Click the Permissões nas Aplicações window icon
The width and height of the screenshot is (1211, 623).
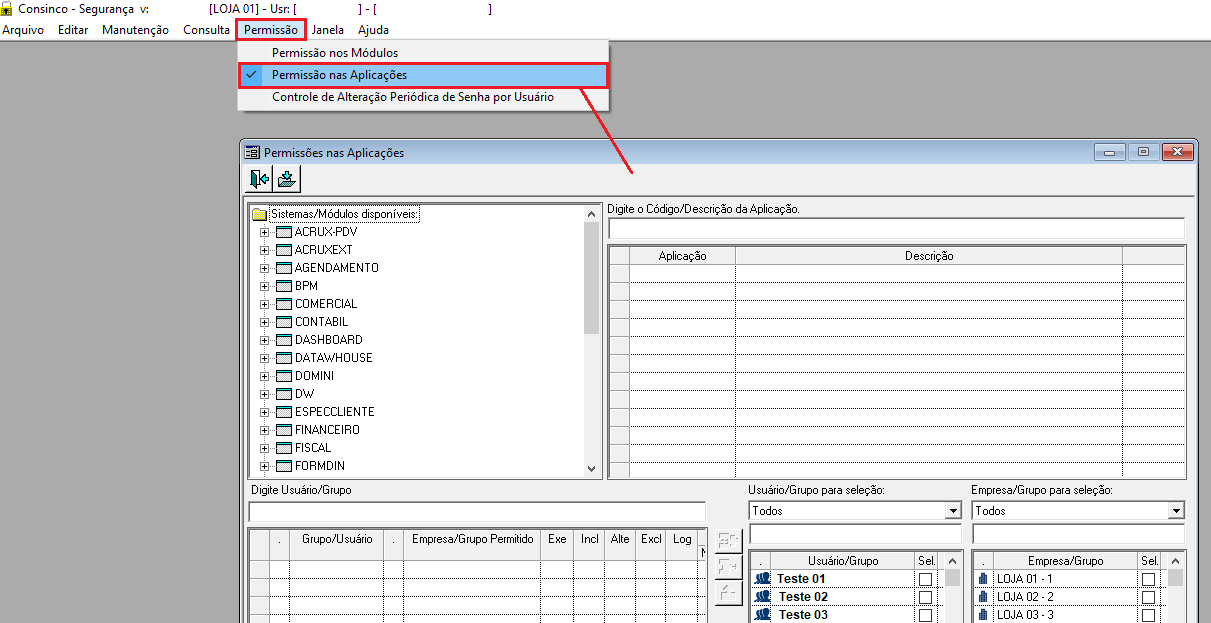pyautogui.click(x=252, y=153)
